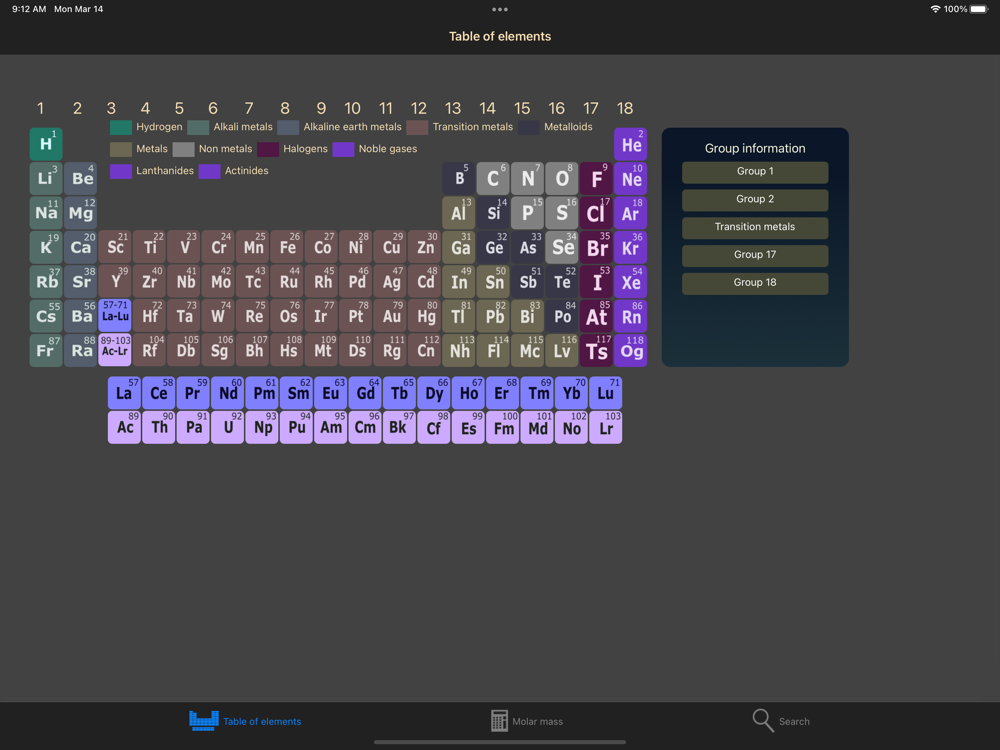The image size is (1000, 750).
Task: Tap the three-dot multitasking menu at top
Action: coord(500,10)
